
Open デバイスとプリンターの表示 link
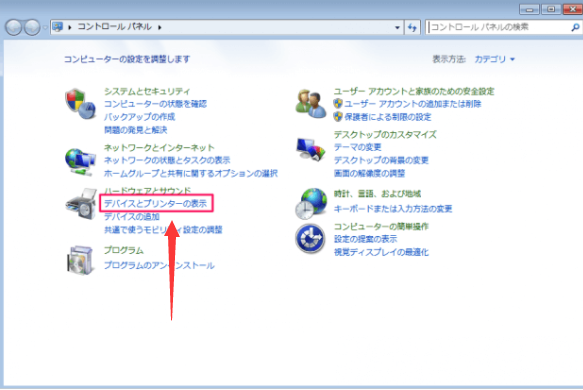coord(155,203)
